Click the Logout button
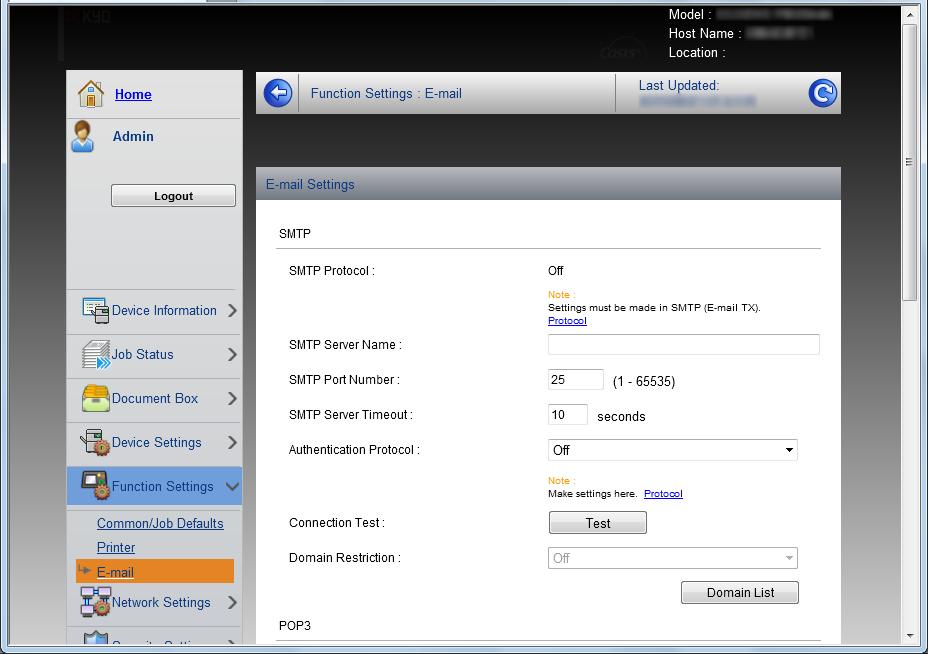This screenshot has width=928, height=654. pyautogui.click(x=173, y=196)
